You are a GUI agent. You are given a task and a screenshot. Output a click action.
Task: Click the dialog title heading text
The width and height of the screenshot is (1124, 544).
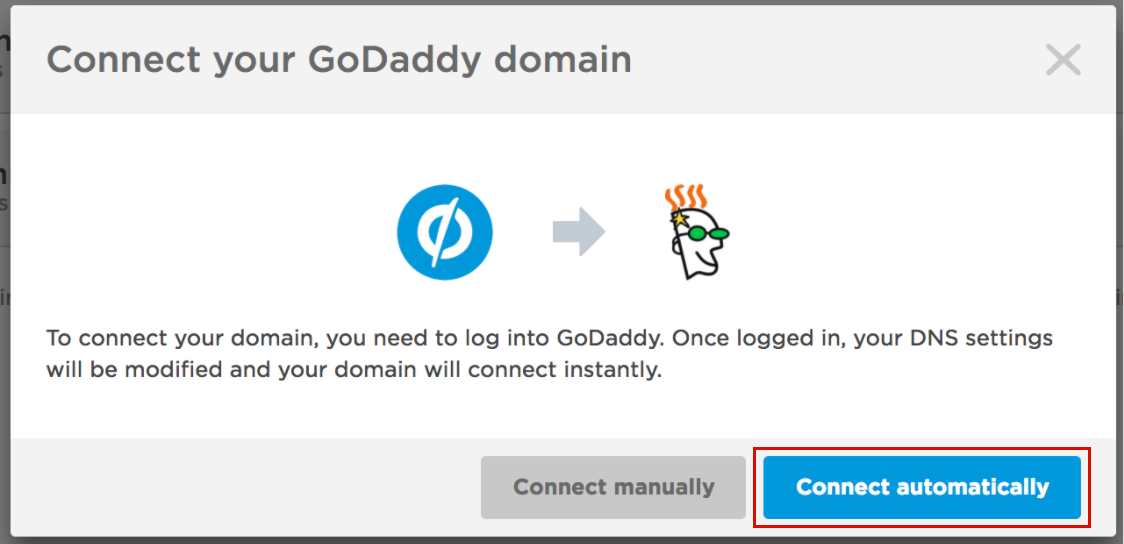click(x=339, y=62)
